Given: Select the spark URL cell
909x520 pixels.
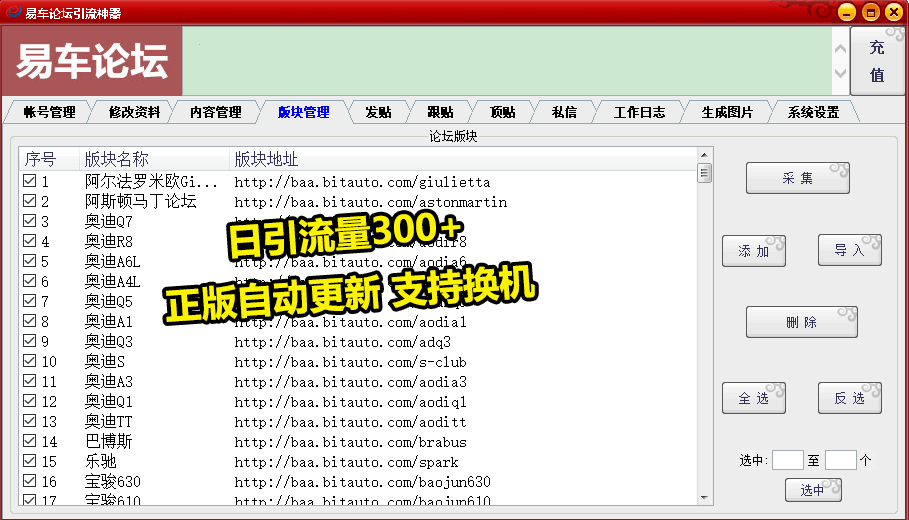Looking at the screenshot, I should coord(346,462).
